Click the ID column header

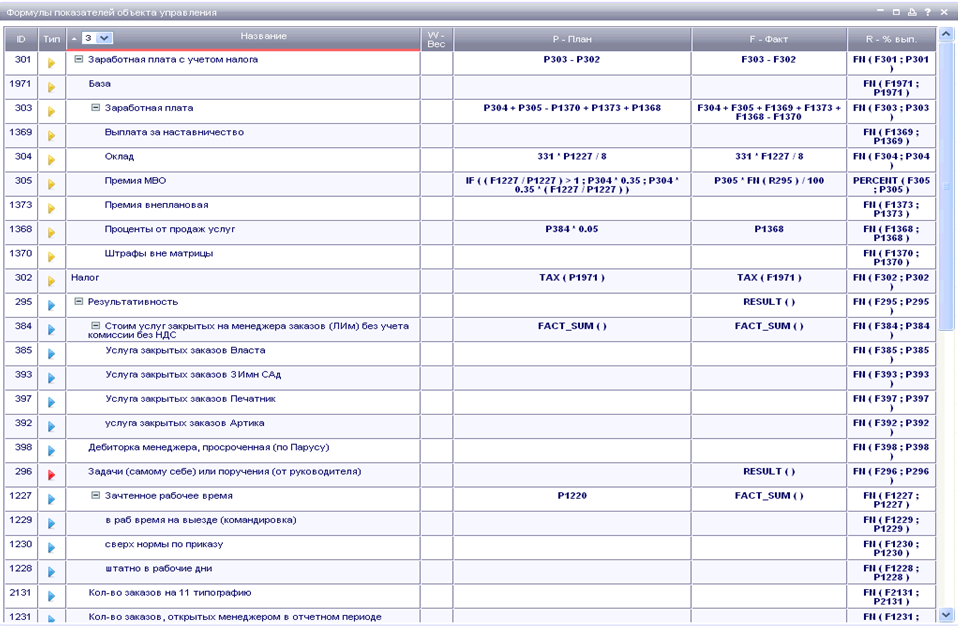tap(21, 39)
